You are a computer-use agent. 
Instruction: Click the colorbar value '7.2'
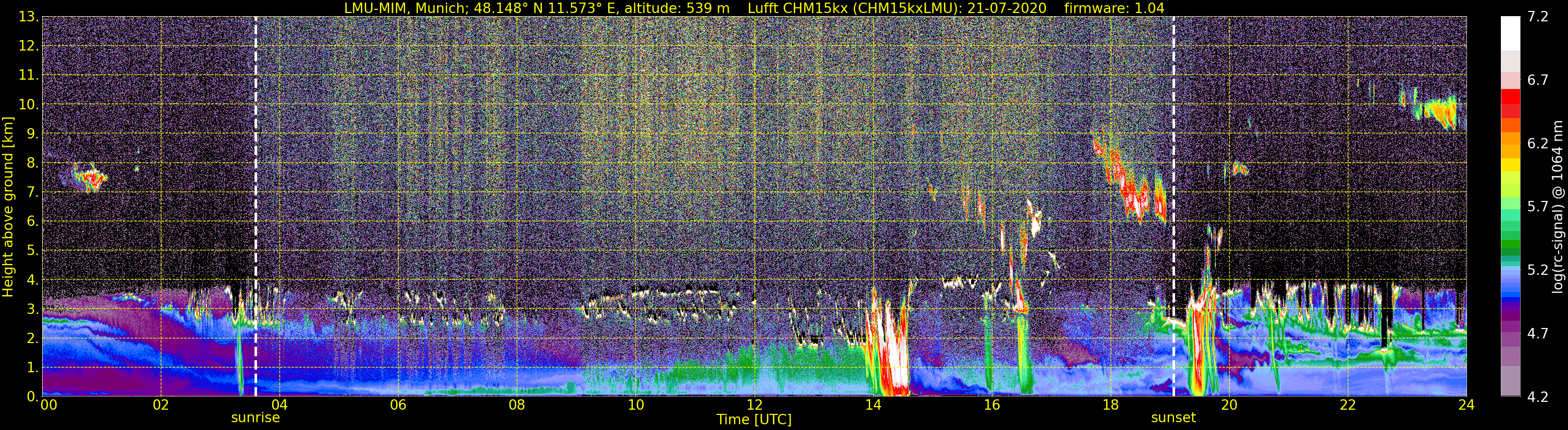pos(1538,17)
